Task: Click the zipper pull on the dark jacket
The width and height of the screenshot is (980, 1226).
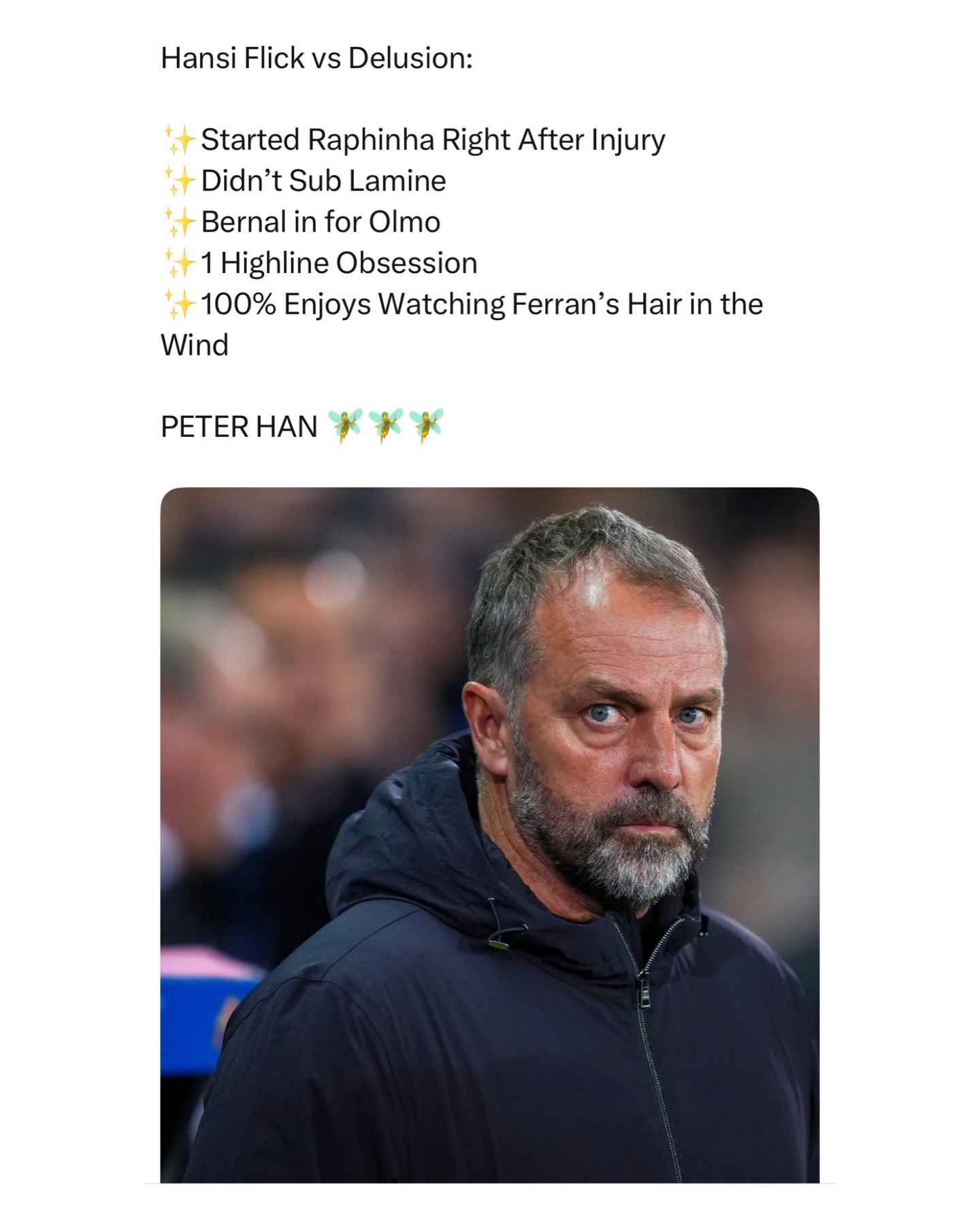Action: click(x=643, y=995)
